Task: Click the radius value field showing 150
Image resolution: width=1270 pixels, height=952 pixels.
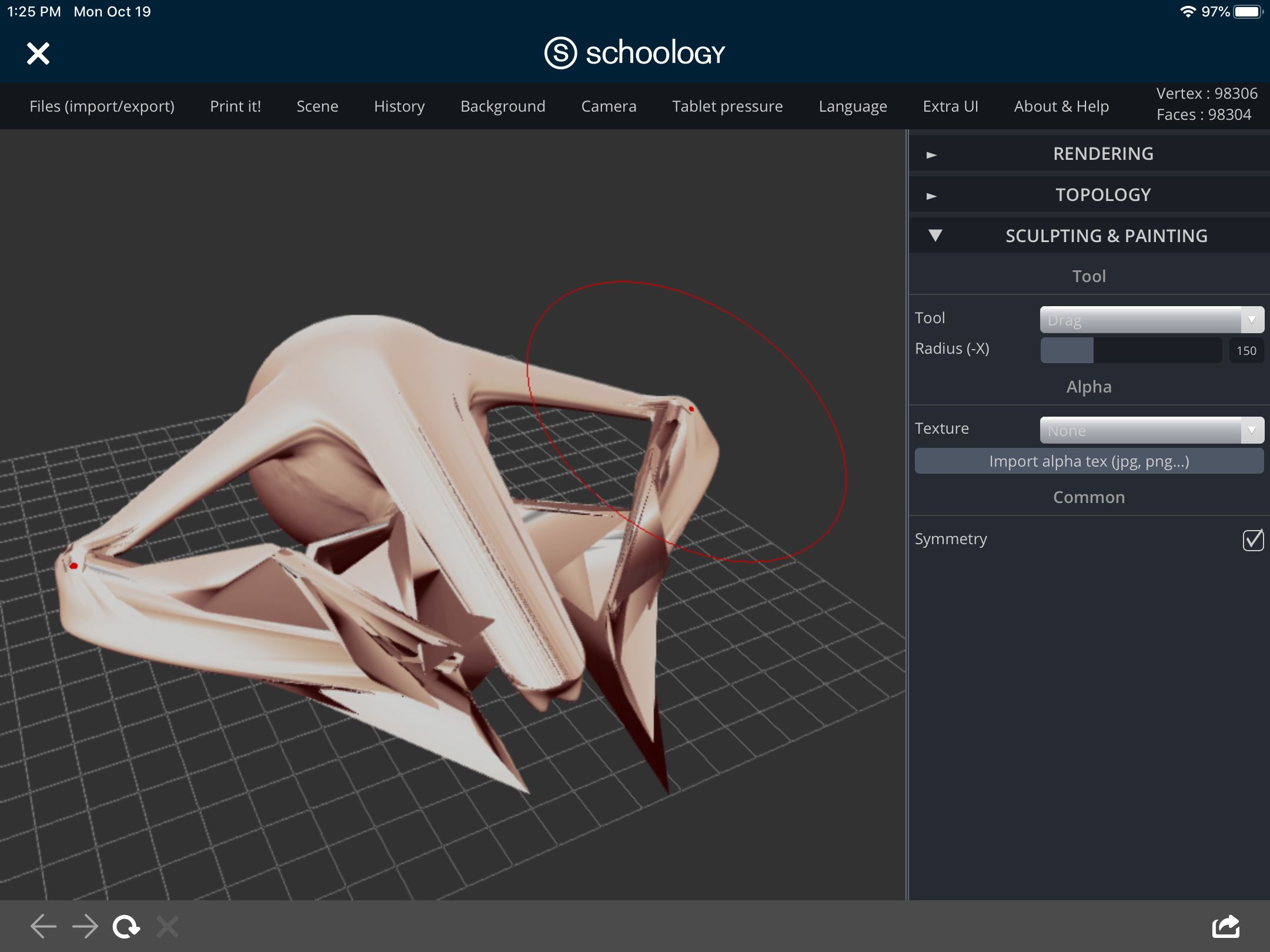Action: click(x=1246, y=351)
